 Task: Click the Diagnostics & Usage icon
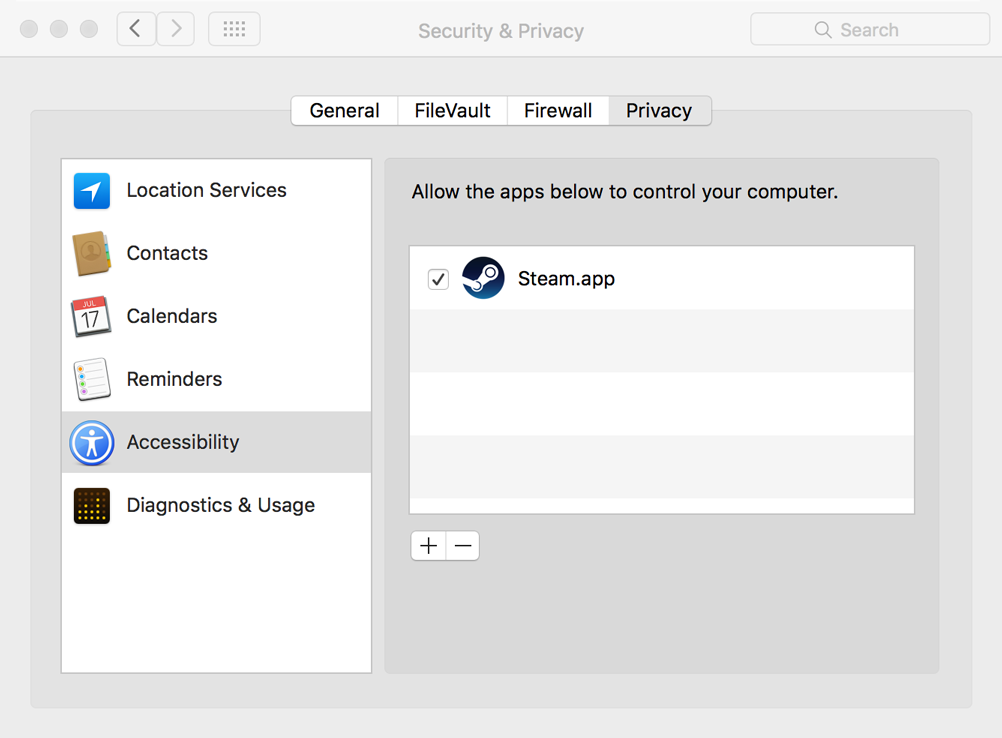pyautogui.click(x=91, y=505)
